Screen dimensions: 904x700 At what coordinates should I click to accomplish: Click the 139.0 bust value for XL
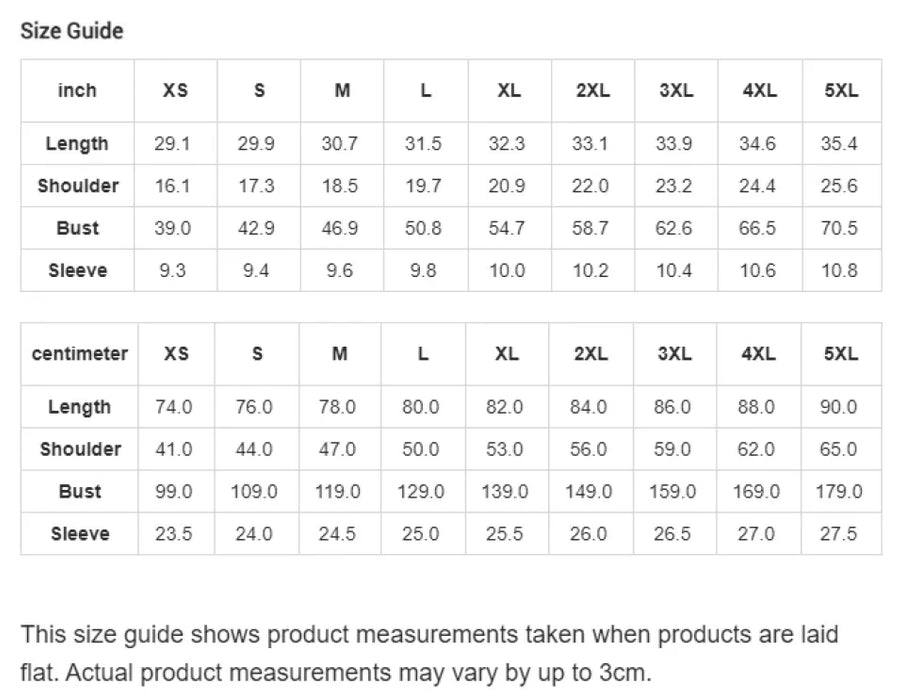coord(505,491)
